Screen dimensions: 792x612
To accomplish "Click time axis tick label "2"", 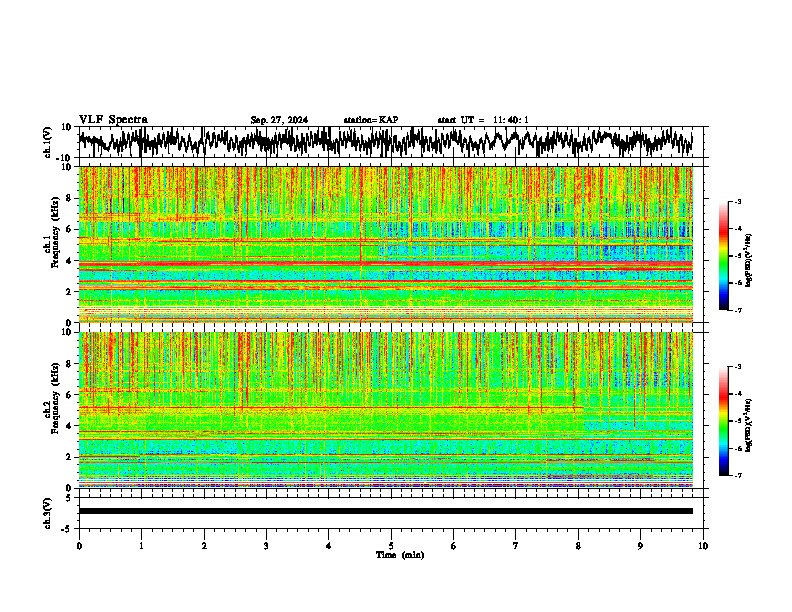I will pyautogui.click(x=204, y=546).
